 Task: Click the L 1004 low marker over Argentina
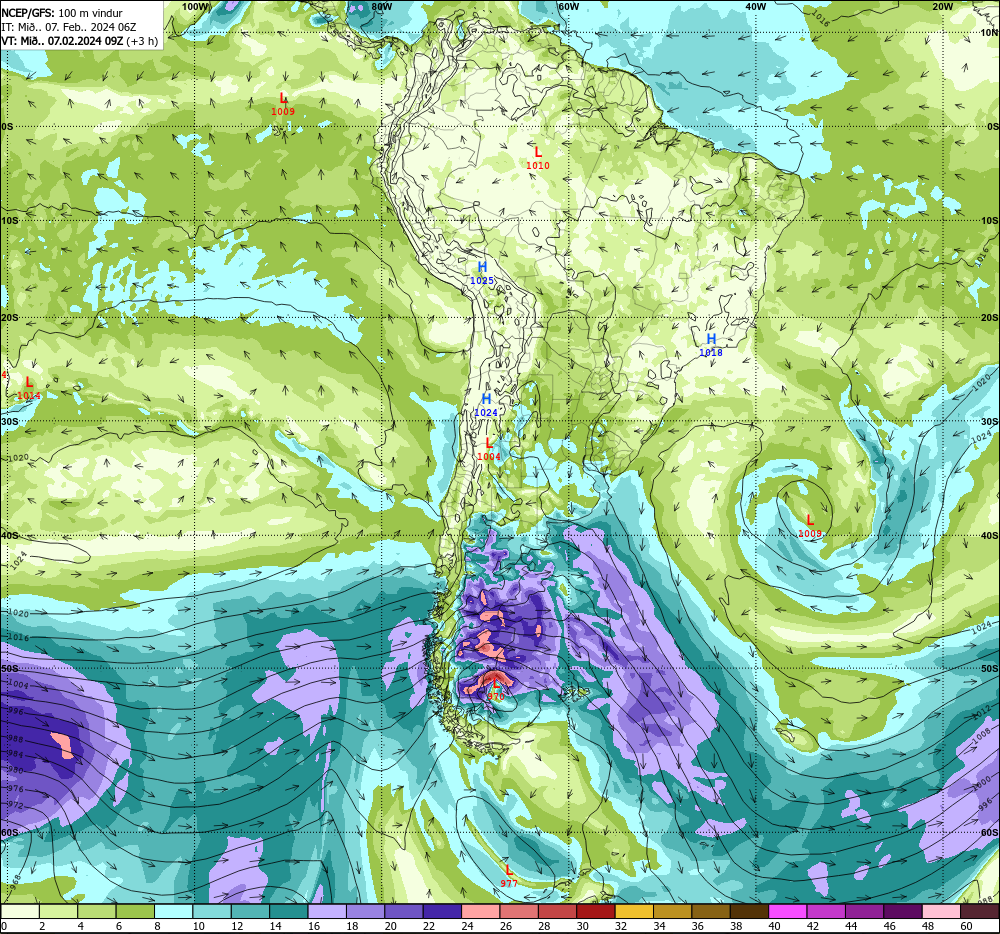pos(489,449)
